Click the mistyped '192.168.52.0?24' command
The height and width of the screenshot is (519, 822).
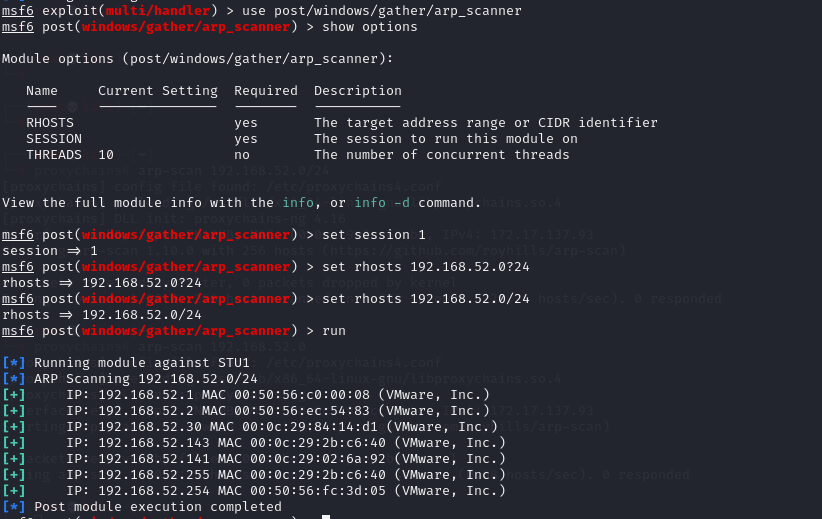426,267
